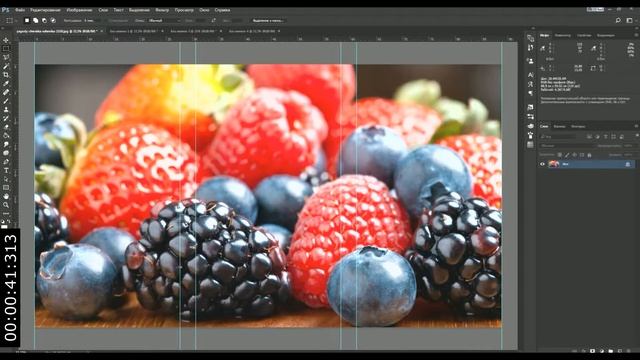Select the Type tool

pos(6,170)
